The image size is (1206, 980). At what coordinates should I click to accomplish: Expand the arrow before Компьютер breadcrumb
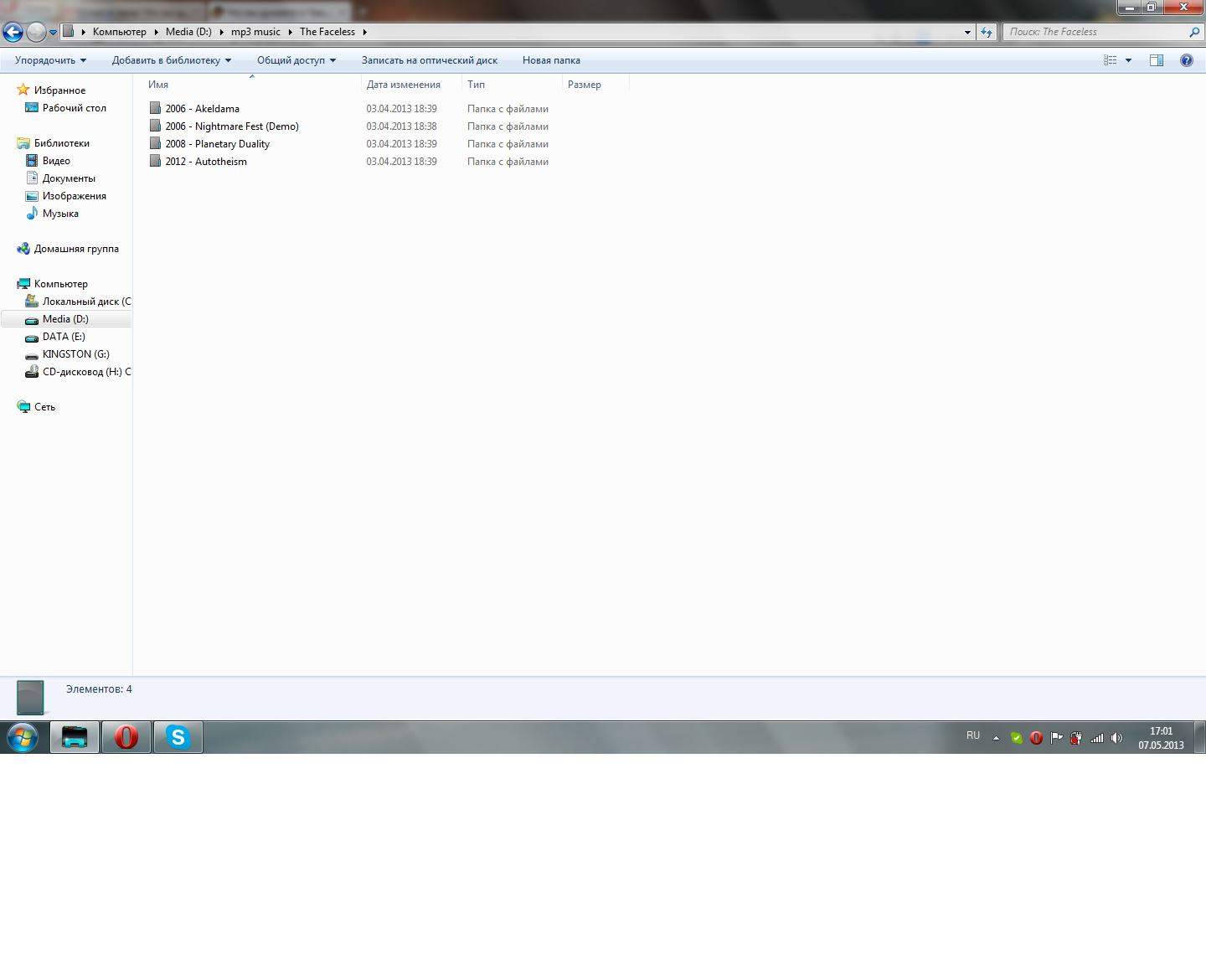83,32
